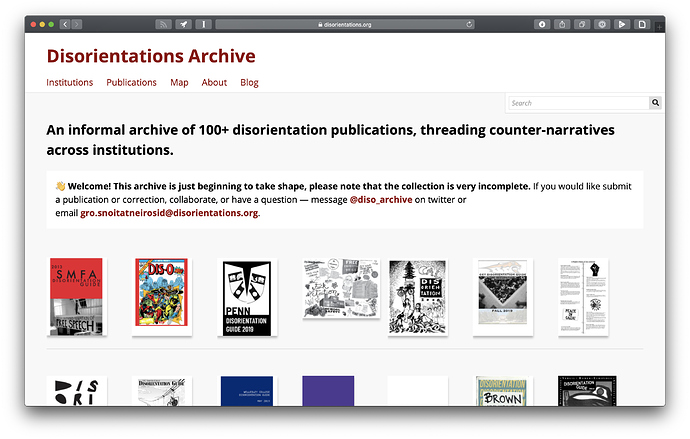The width and height of the screenshot is (690, 439).
Task: Click the text-cursor toolbar icon
Action: 204,24
